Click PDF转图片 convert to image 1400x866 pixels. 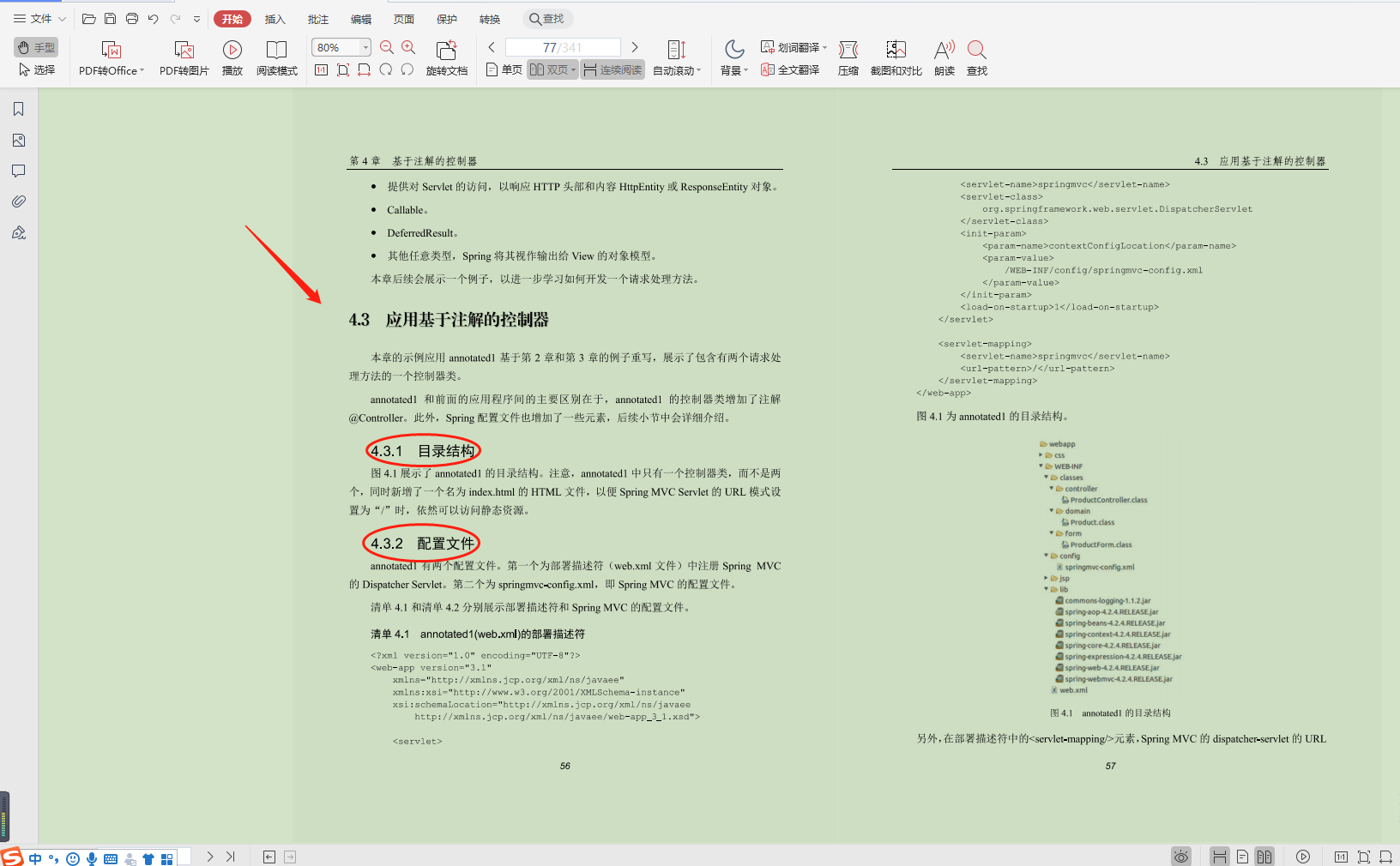184,58
